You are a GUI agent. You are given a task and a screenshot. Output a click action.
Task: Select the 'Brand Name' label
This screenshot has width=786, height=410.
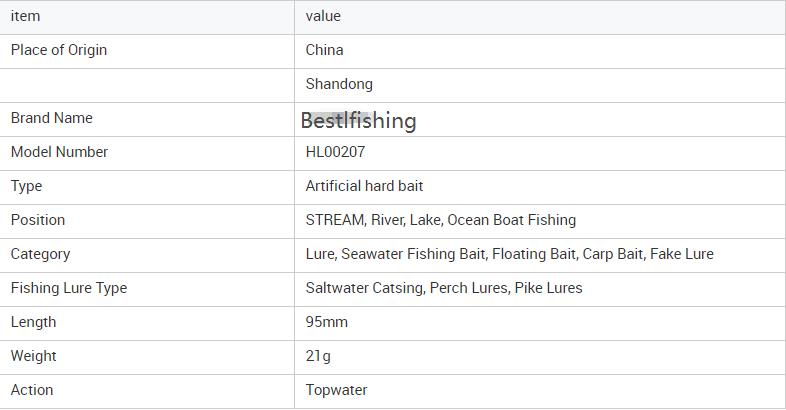click(x=51, y=118)
